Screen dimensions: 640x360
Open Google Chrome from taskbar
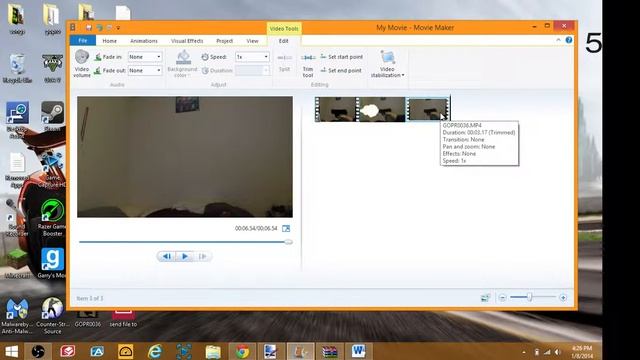[x=242, y=351]
